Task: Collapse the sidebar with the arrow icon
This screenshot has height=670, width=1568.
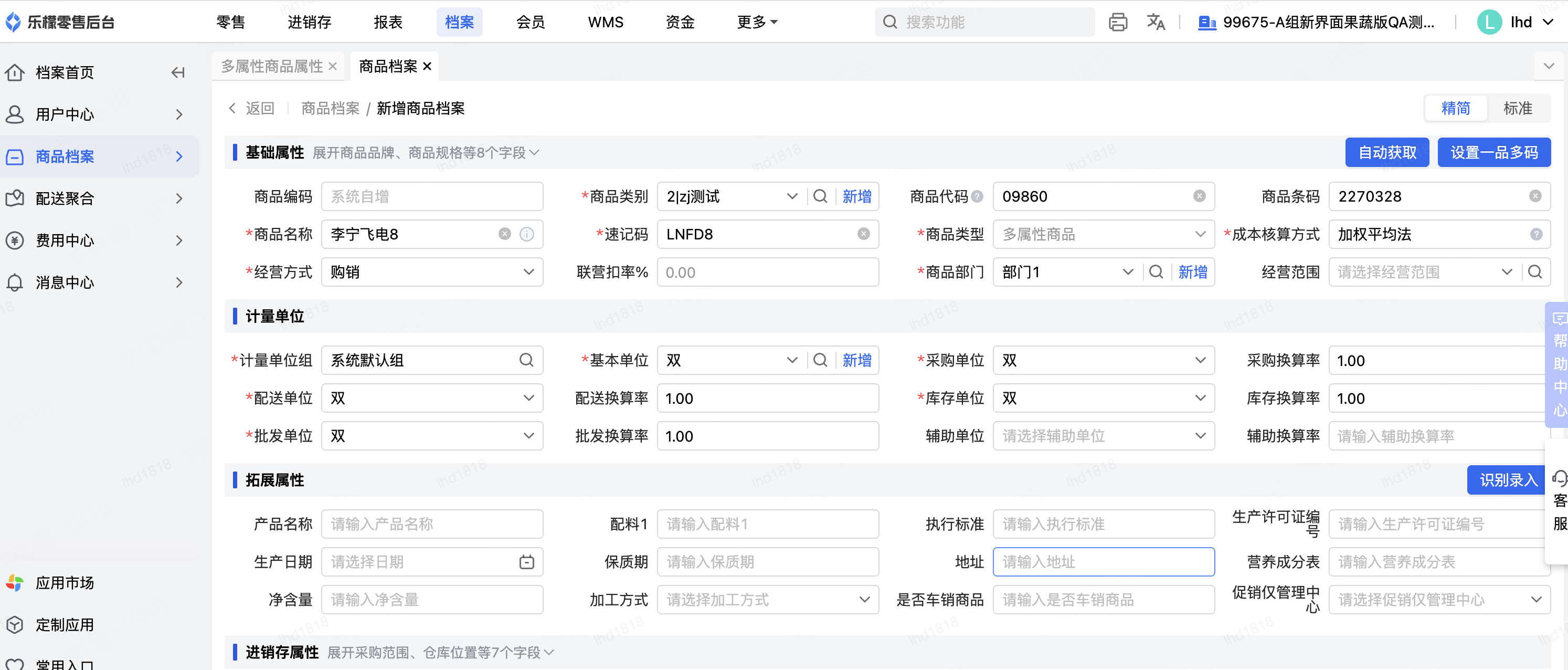Action: 178,72
